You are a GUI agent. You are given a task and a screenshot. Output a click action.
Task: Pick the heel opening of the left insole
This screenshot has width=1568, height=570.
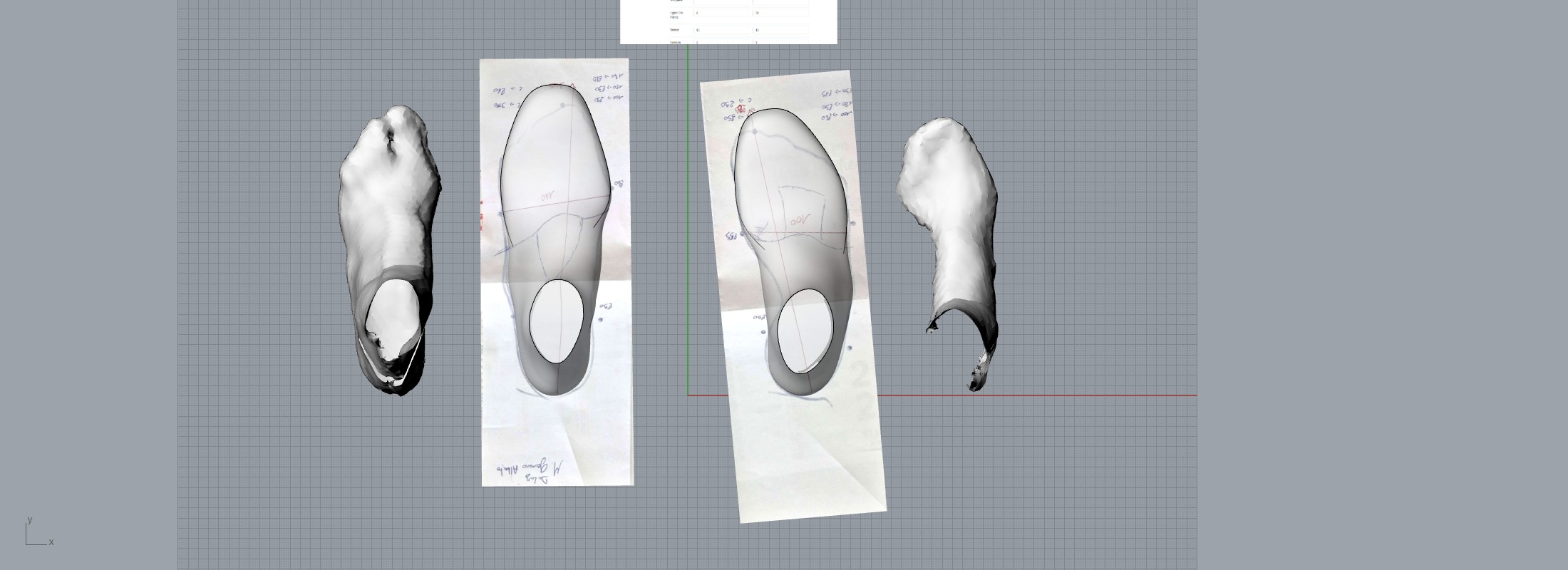click(x=557, y=320)
